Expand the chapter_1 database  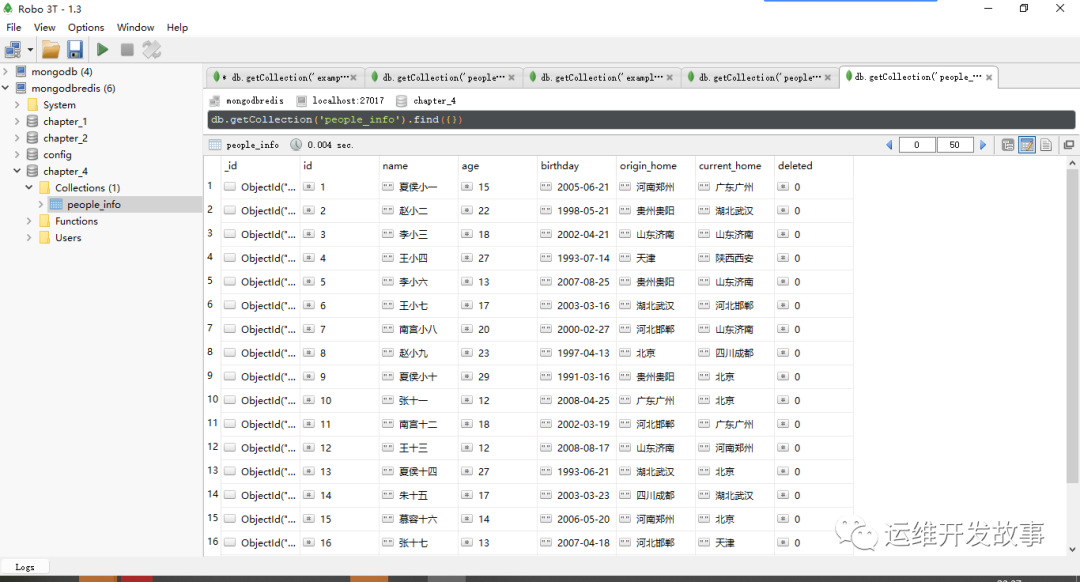pos(17,121)
